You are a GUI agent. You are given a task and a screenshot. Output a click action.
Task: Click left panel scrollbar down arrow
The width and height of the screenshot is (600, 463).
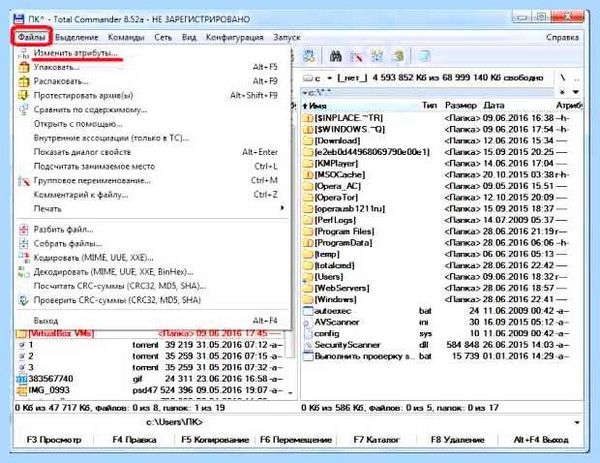click(x=290, y=393)
